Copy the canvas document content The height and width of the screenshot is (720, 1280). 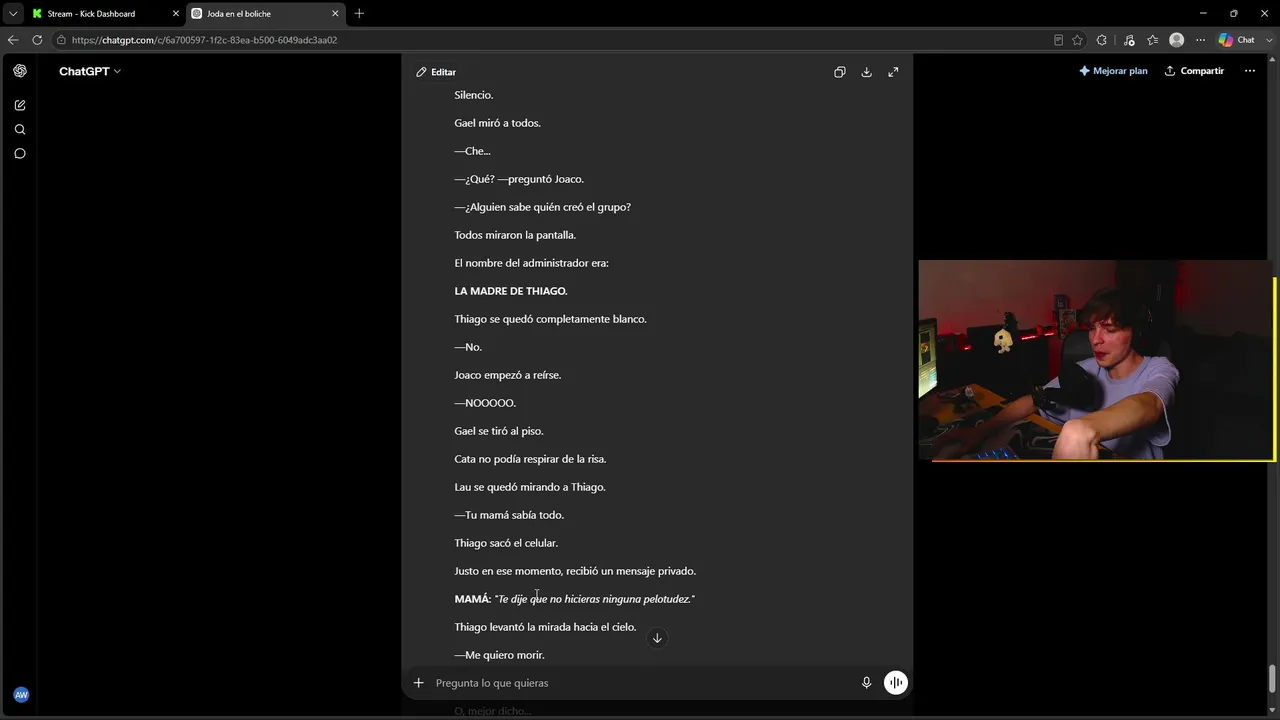[x=840, y=72]
